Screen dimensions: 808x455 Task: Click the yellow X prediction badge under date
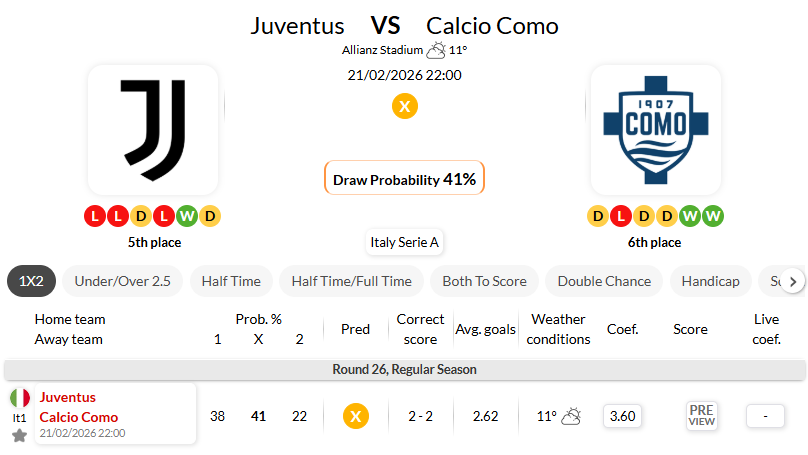coord(404,106)
